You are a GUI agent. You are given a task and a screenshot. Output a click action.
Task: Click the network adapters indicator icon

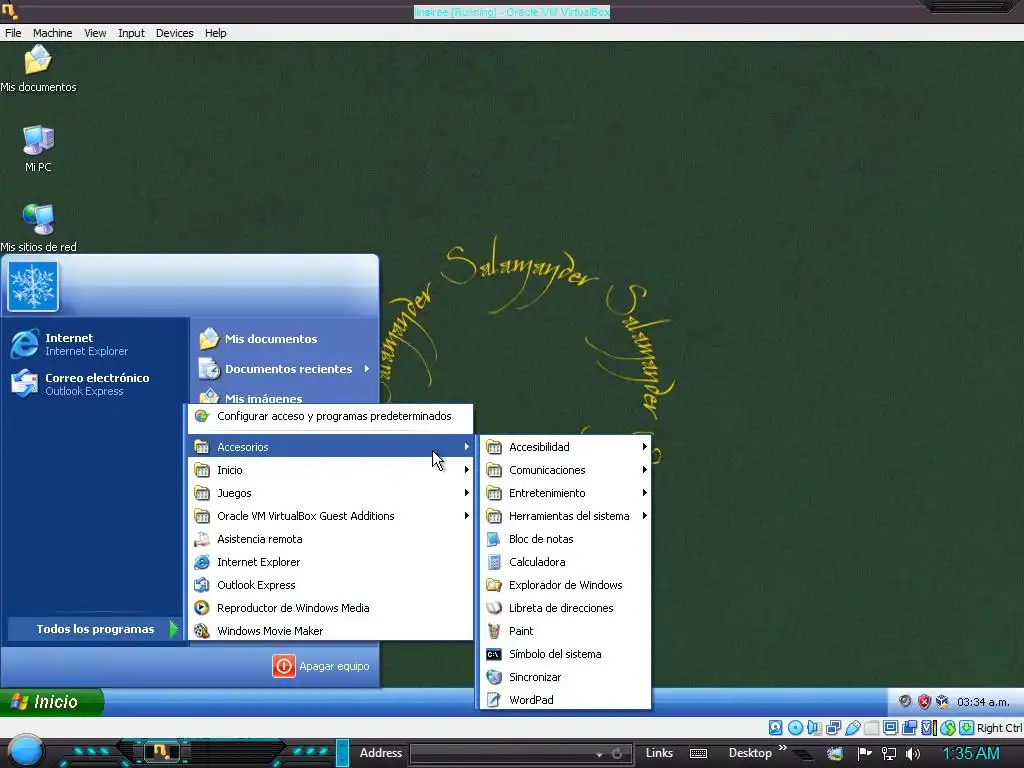point(833,728)
